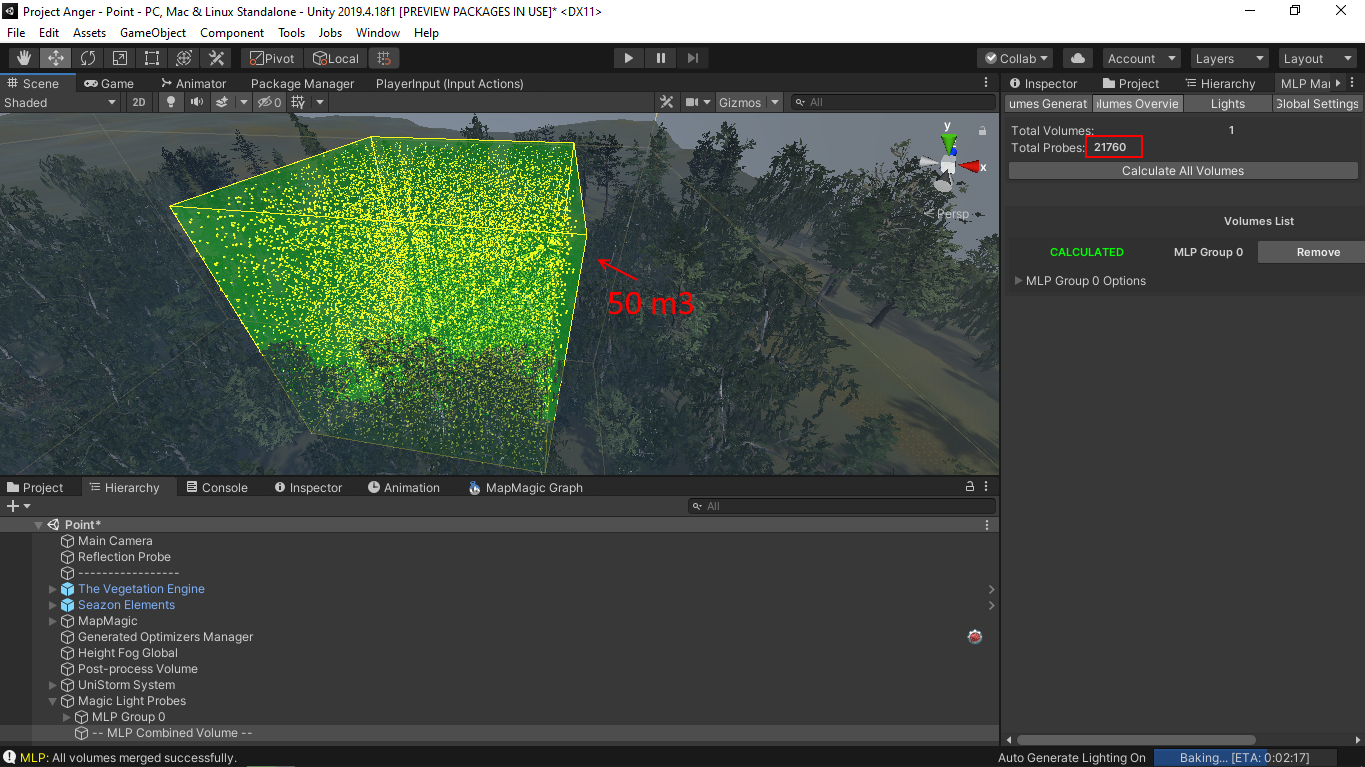Toggle Local/Global handle rotation
The height and width of the screenshot is (767, 1365).
pos(335,58)
